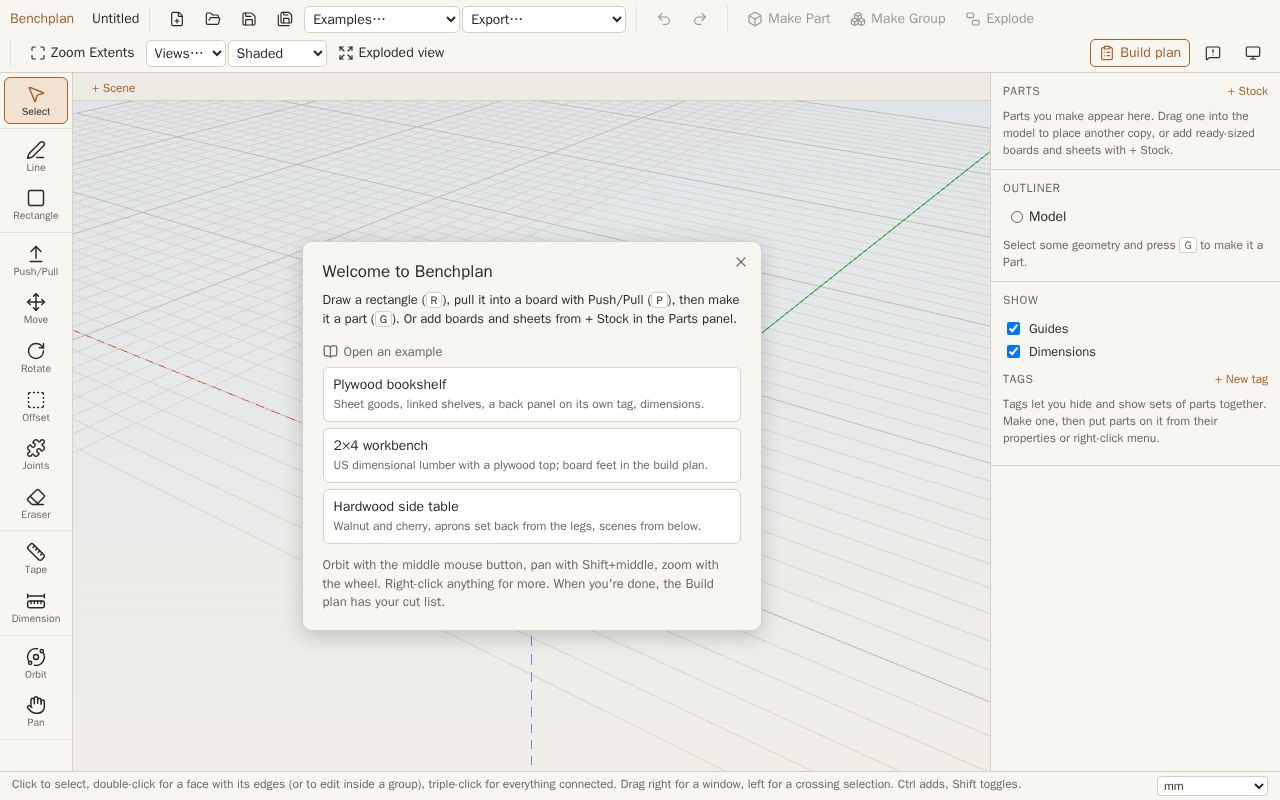Pick the Rotate tool
Image resolution: width=1280 pixels, height=800 pixels.
click(x=36, y=358)
